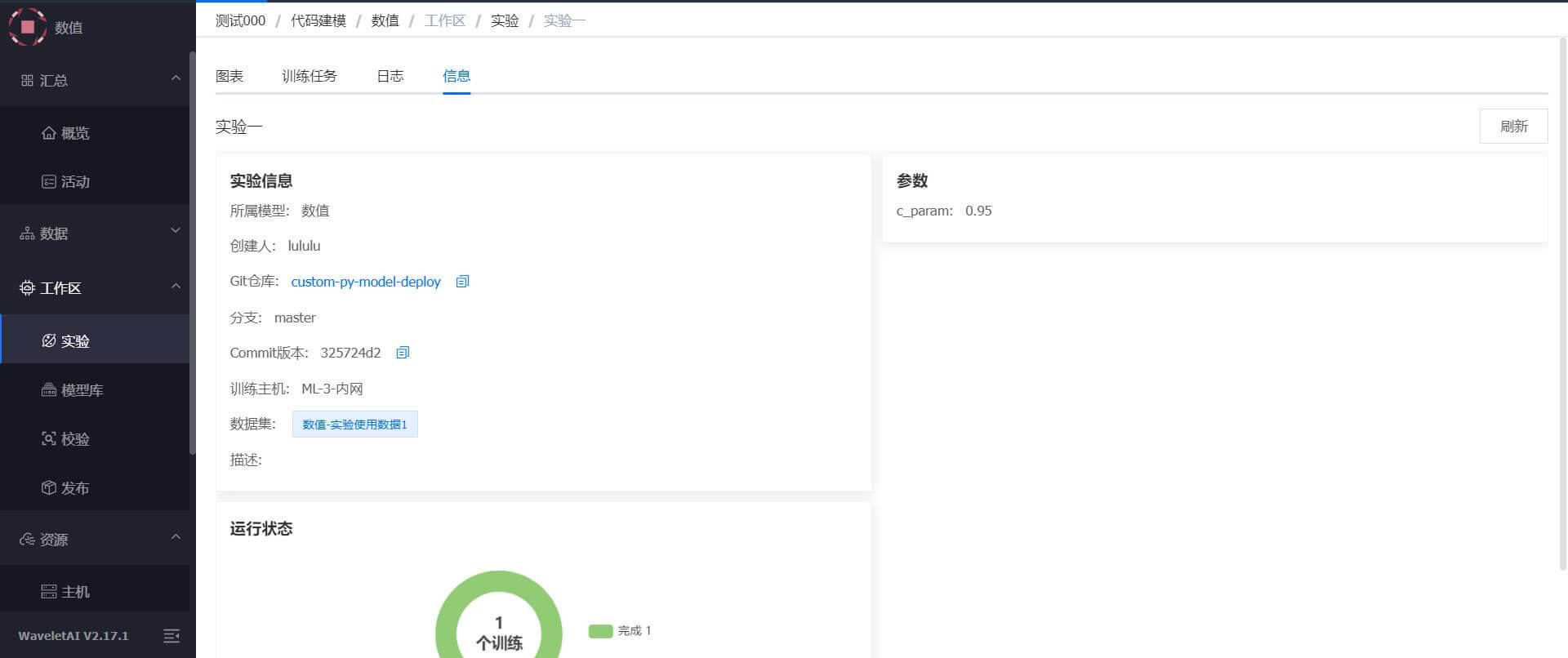Click the training host ML-3-内网
Viewport: 1568px width, 658px height.
[x=332, y=389]
